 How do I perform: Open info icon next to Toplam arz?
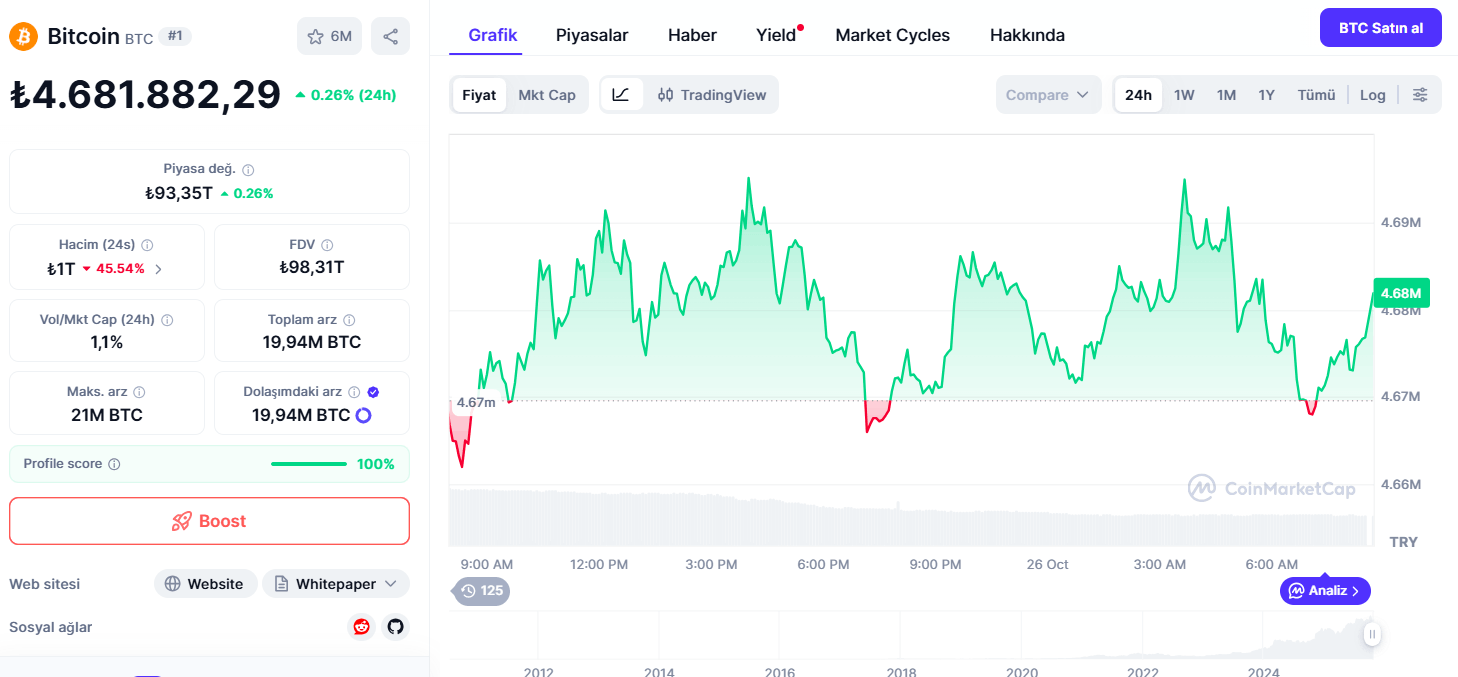(349, 320)
